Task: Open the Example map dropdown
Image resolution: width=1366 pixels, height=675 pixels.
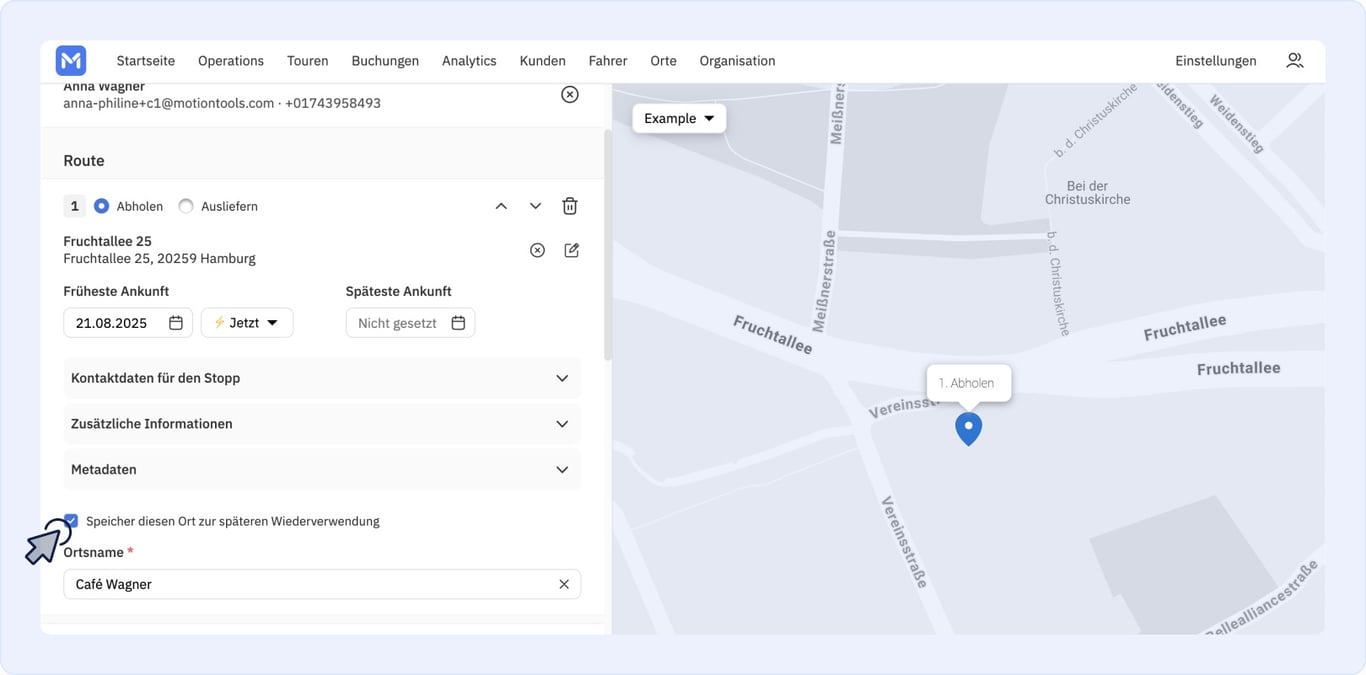Action: (x=679, y=118)
